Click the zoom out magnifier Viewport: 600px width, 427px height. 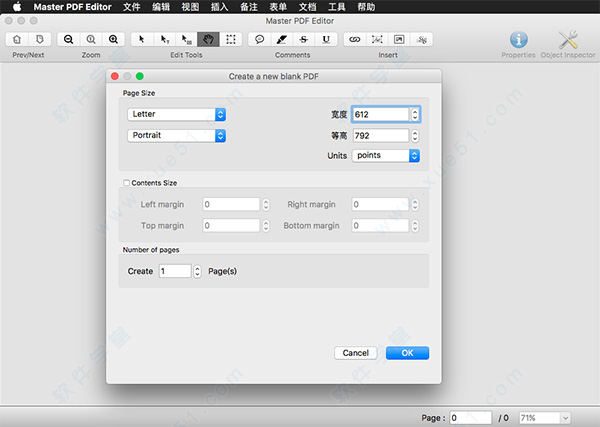[x=68, y=39]
